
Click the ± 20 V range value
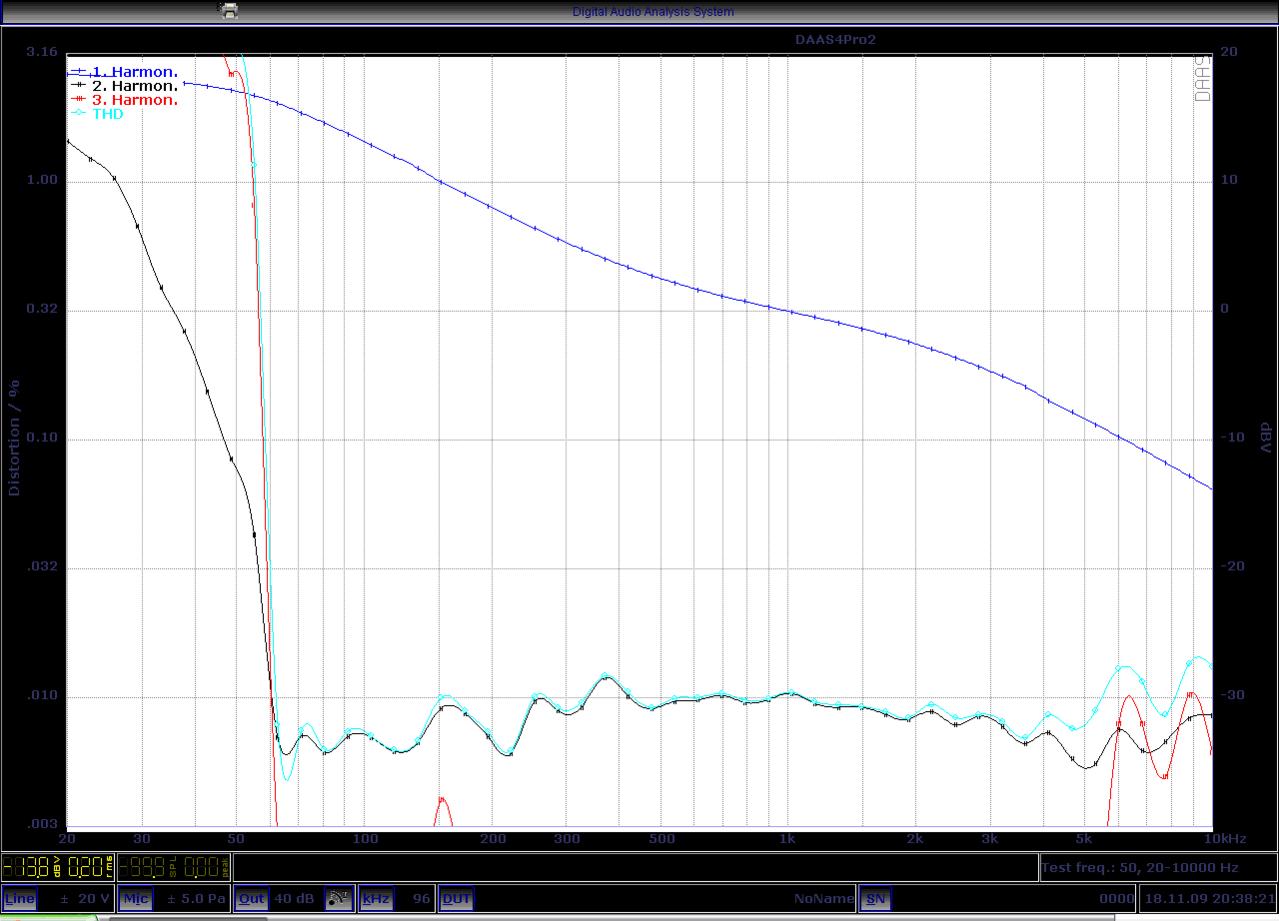coord(85,898)
